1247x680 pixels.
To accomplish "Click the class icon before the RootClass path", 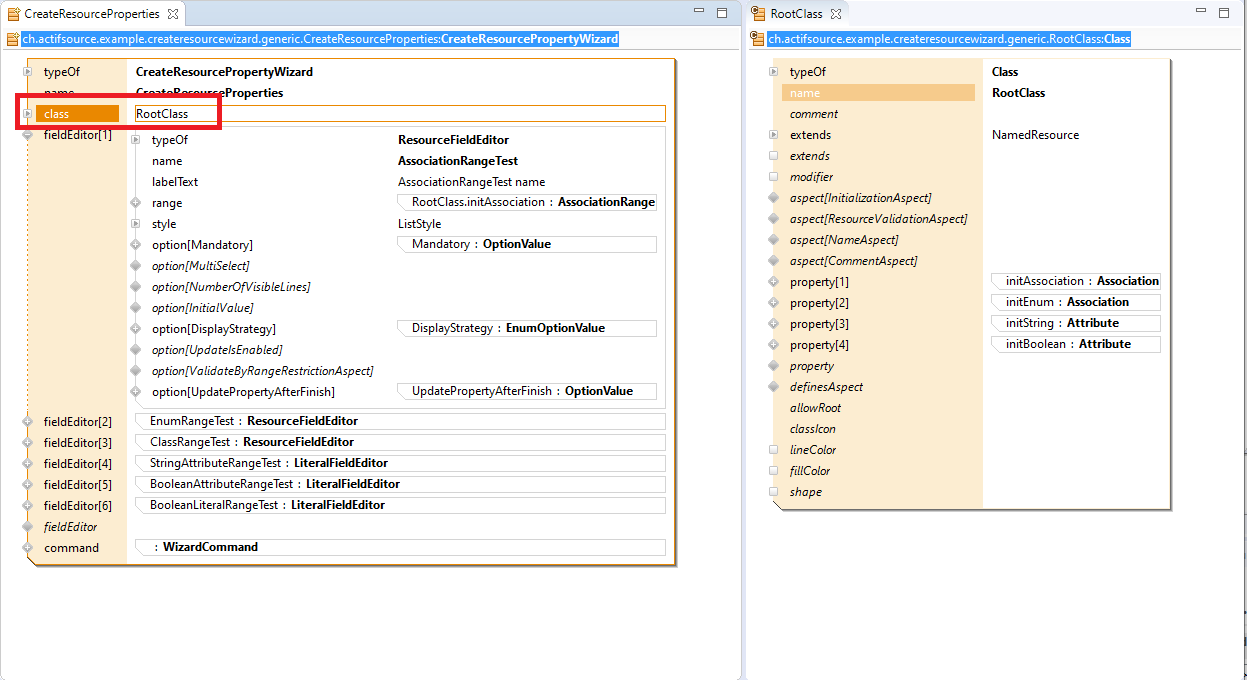I will 758,40.
